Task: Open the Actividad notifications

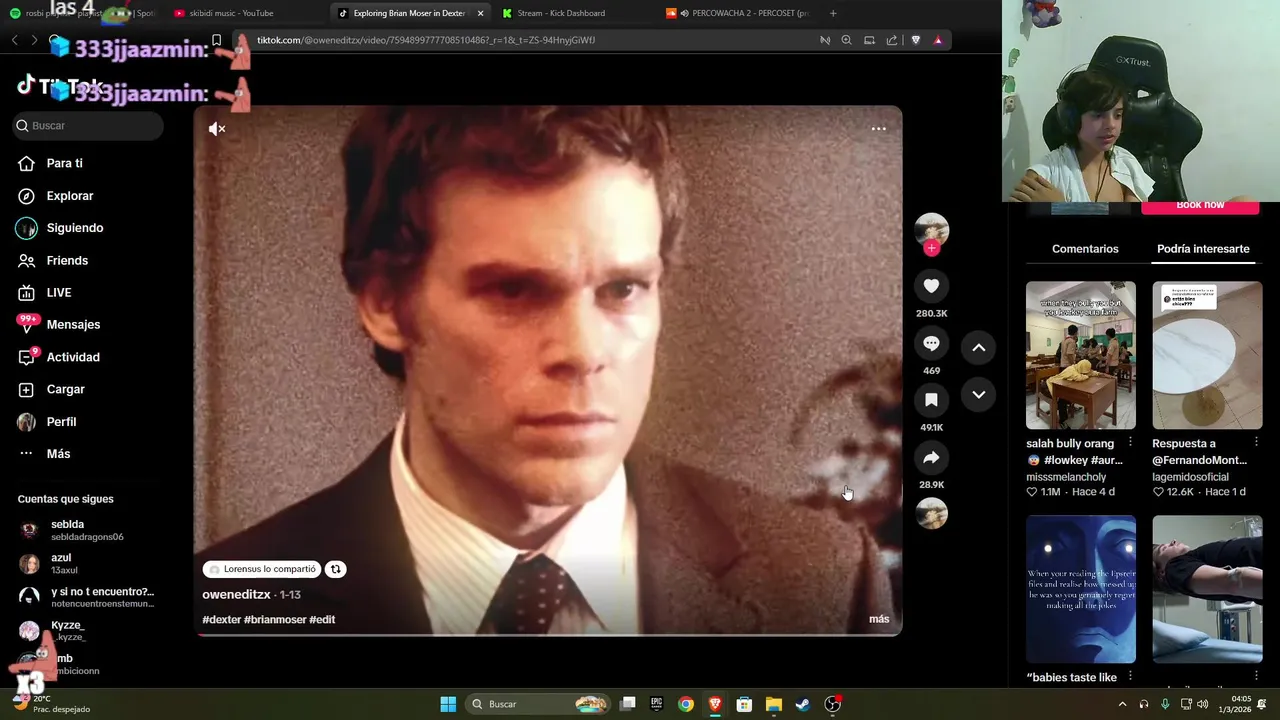Action: tap(72, 357)
